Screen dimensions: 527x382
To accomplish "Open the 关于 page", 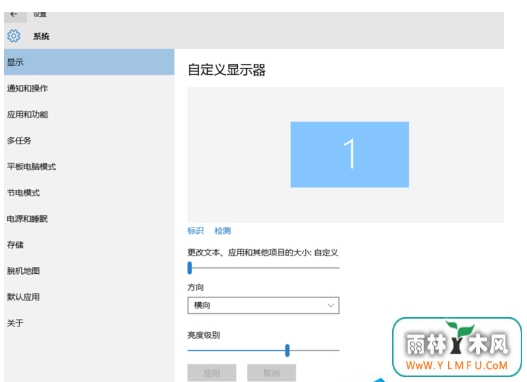I will (x=89, y=323).
